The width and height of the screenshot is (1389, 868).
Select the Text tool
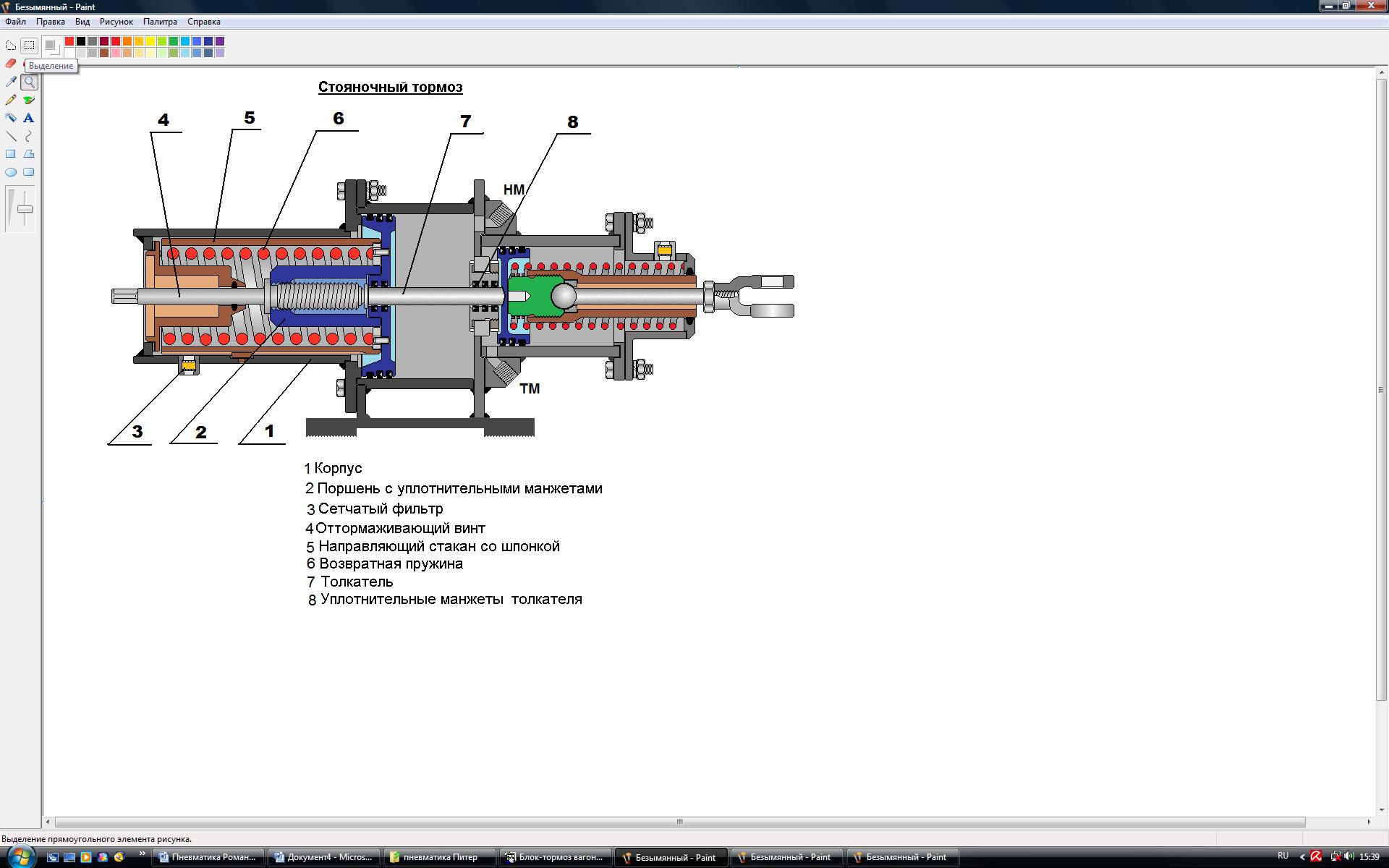coord(29,118)
